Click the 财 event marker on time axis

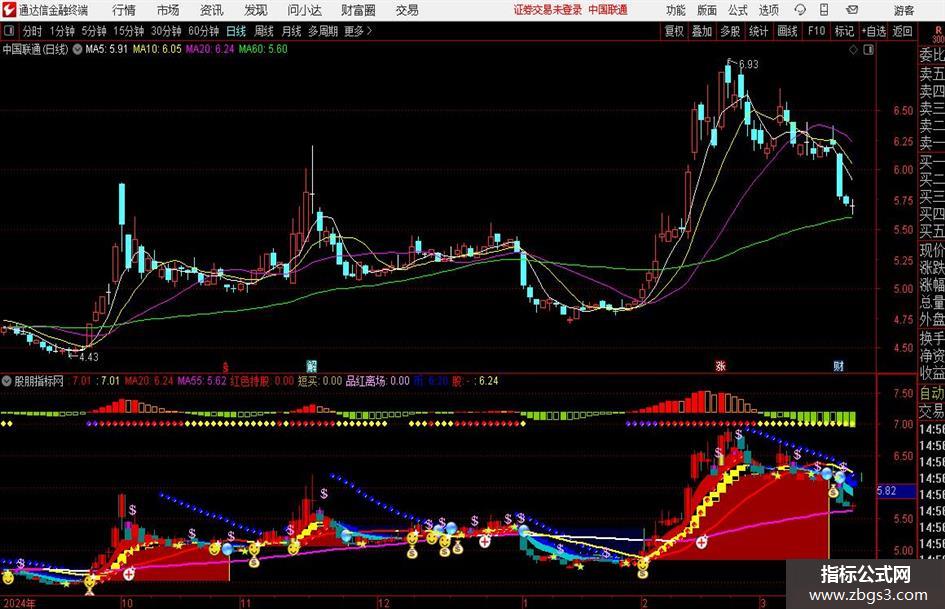point(838,366)
